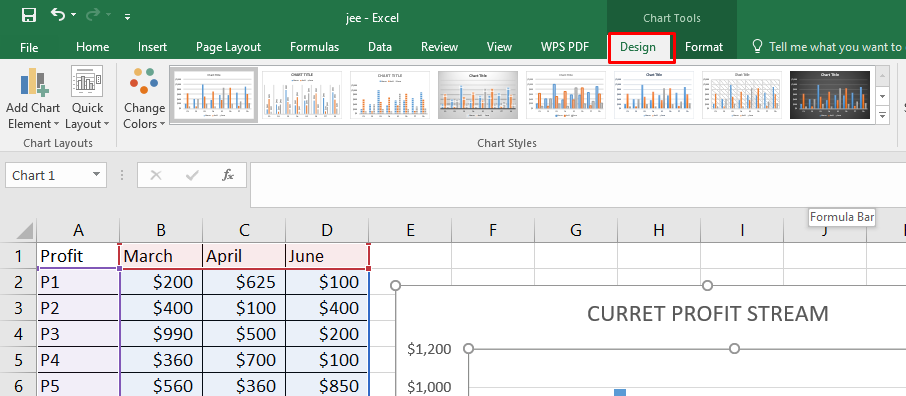Switch to the Chart Tools Format tab
The width and height of the screenshot is (906, 396).
click(x=704, y=47)
